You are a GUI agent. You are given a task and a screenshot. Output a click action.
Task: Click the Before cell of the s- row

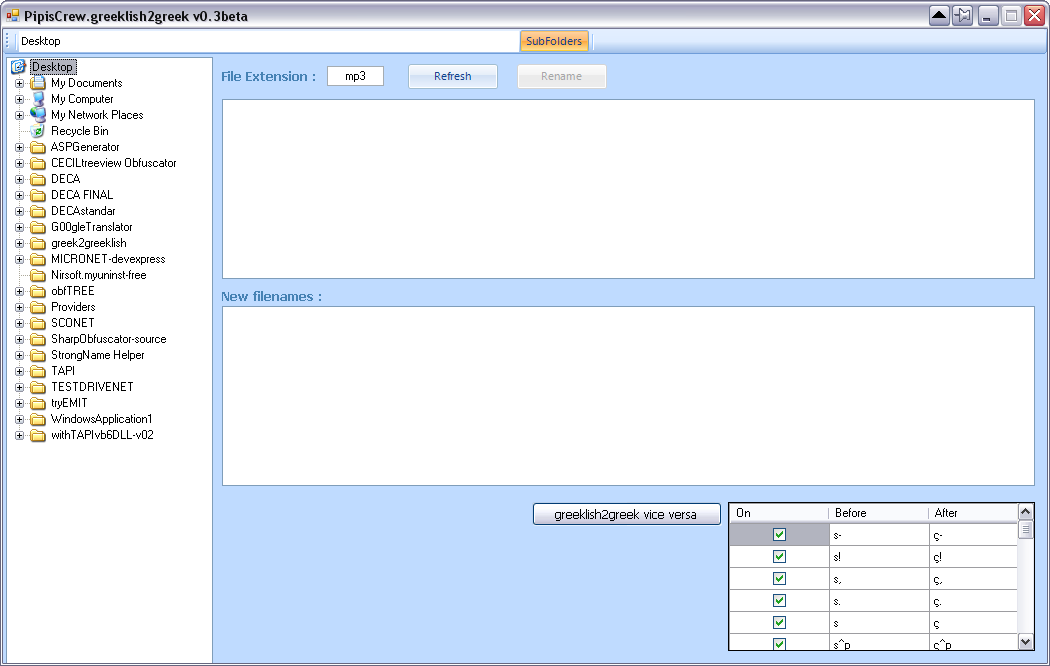[x=879, y=535]
